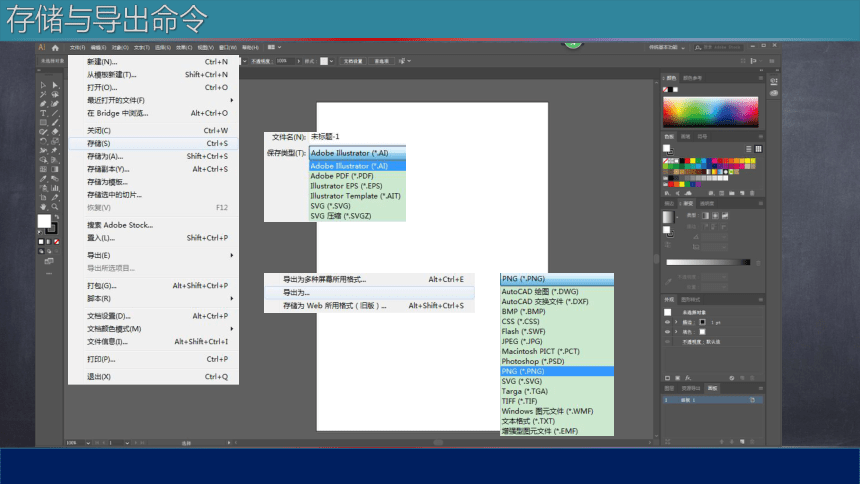Choose 置入(L)... menu entry
This screenshot has height=484, width=860.
[x=154, y=238]
